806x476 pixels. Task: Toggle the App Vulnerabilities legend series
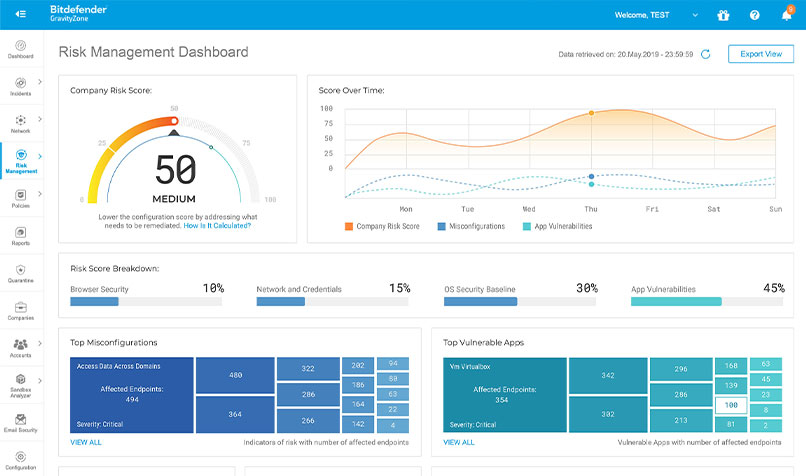(557, 226)
